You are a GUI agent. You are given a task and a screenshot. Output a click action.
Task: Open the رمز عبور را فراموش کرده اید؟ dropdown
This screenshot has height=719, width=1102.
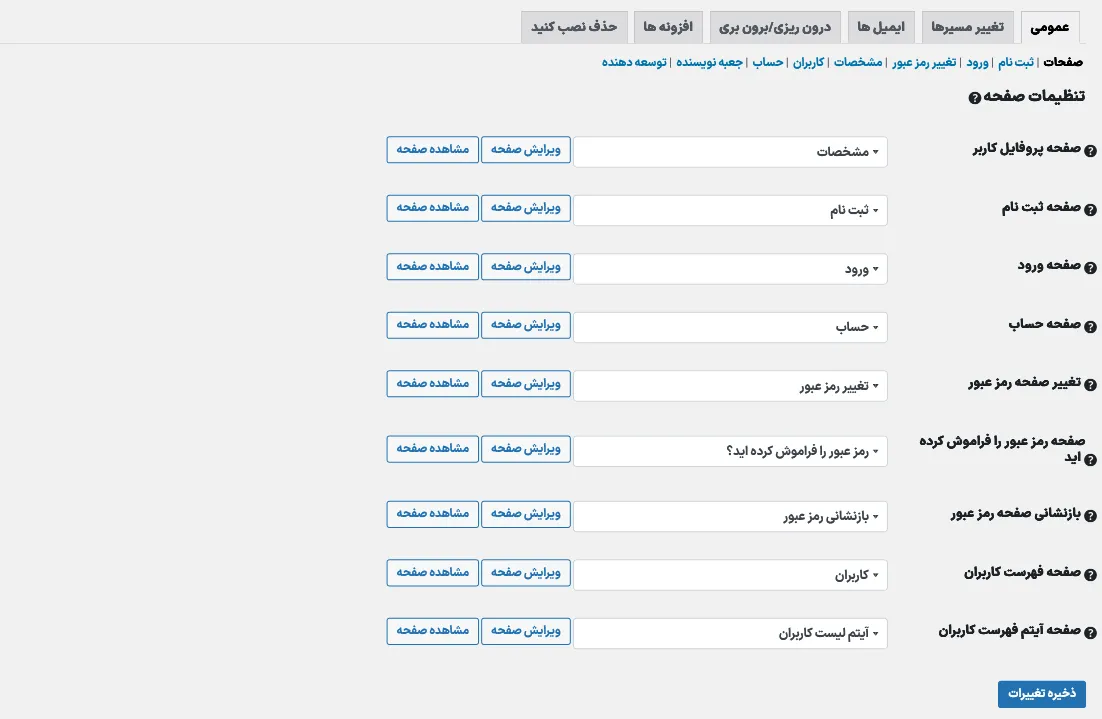click(730, 451)
